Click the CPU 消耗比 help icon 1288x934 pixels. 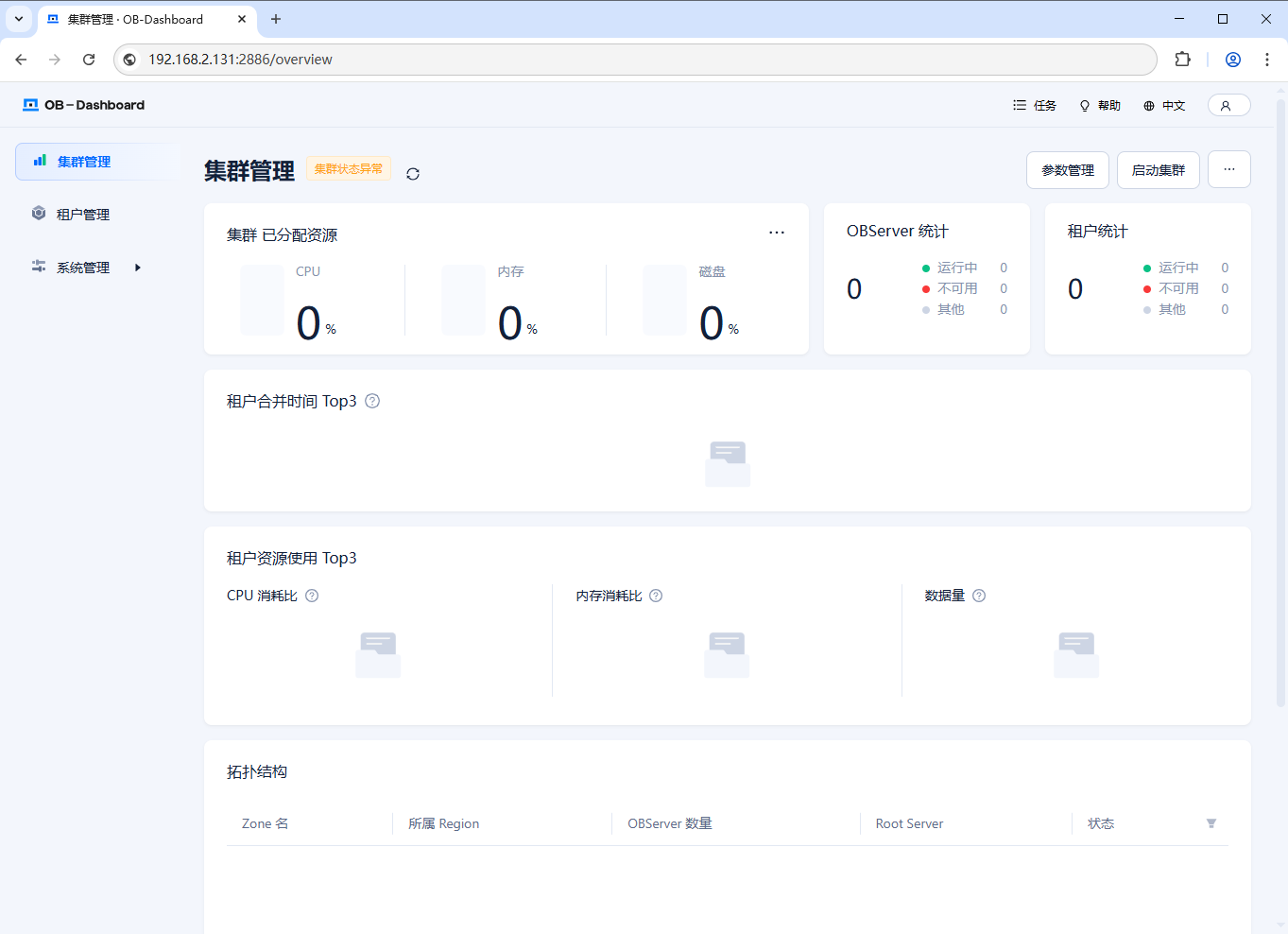point(312,596)
